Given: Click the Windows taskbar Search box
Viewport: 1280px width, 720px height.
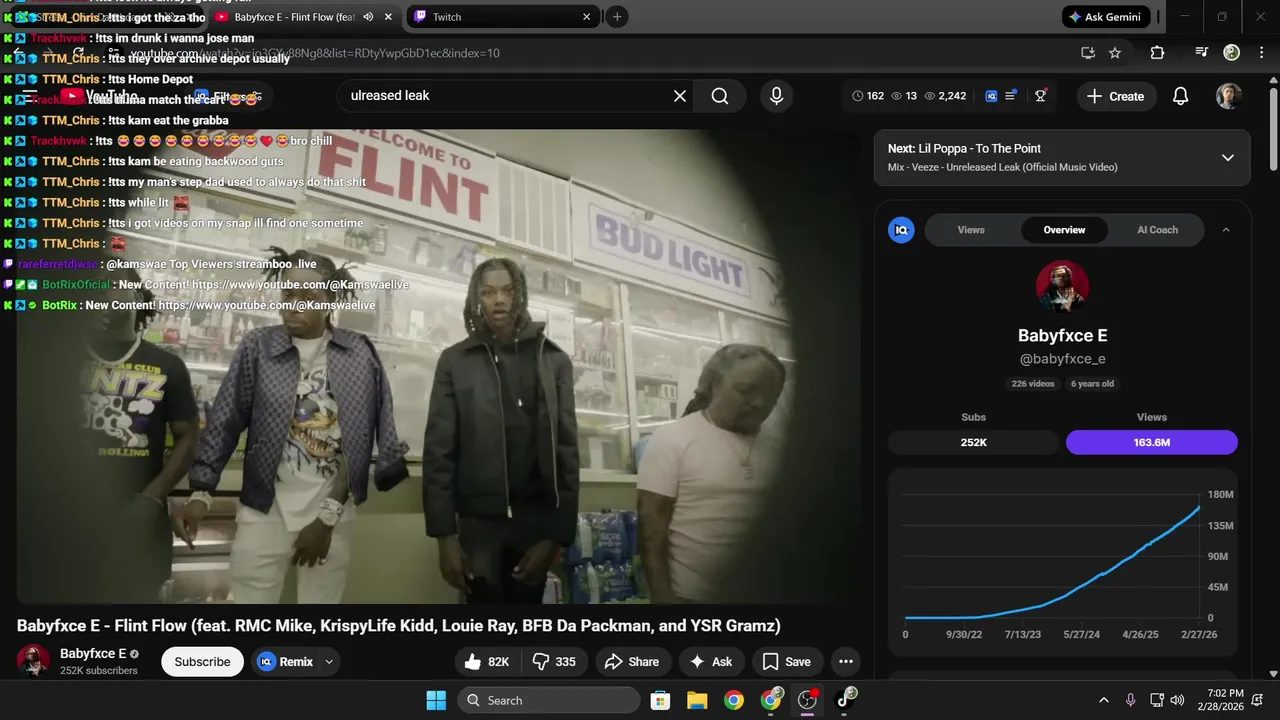Looking at the screenshot, I should pyautogui.click(x=549, y=700).
